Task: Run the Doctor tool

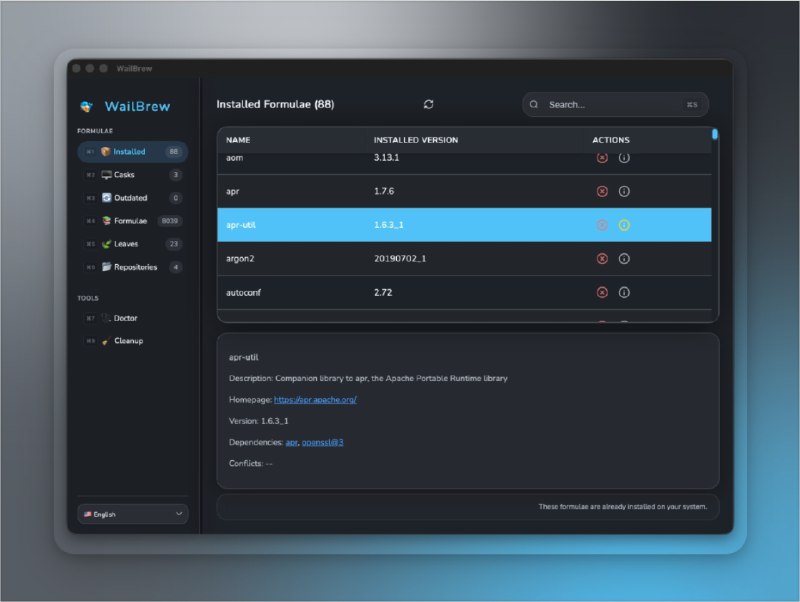Action: (x=125, y=318)
